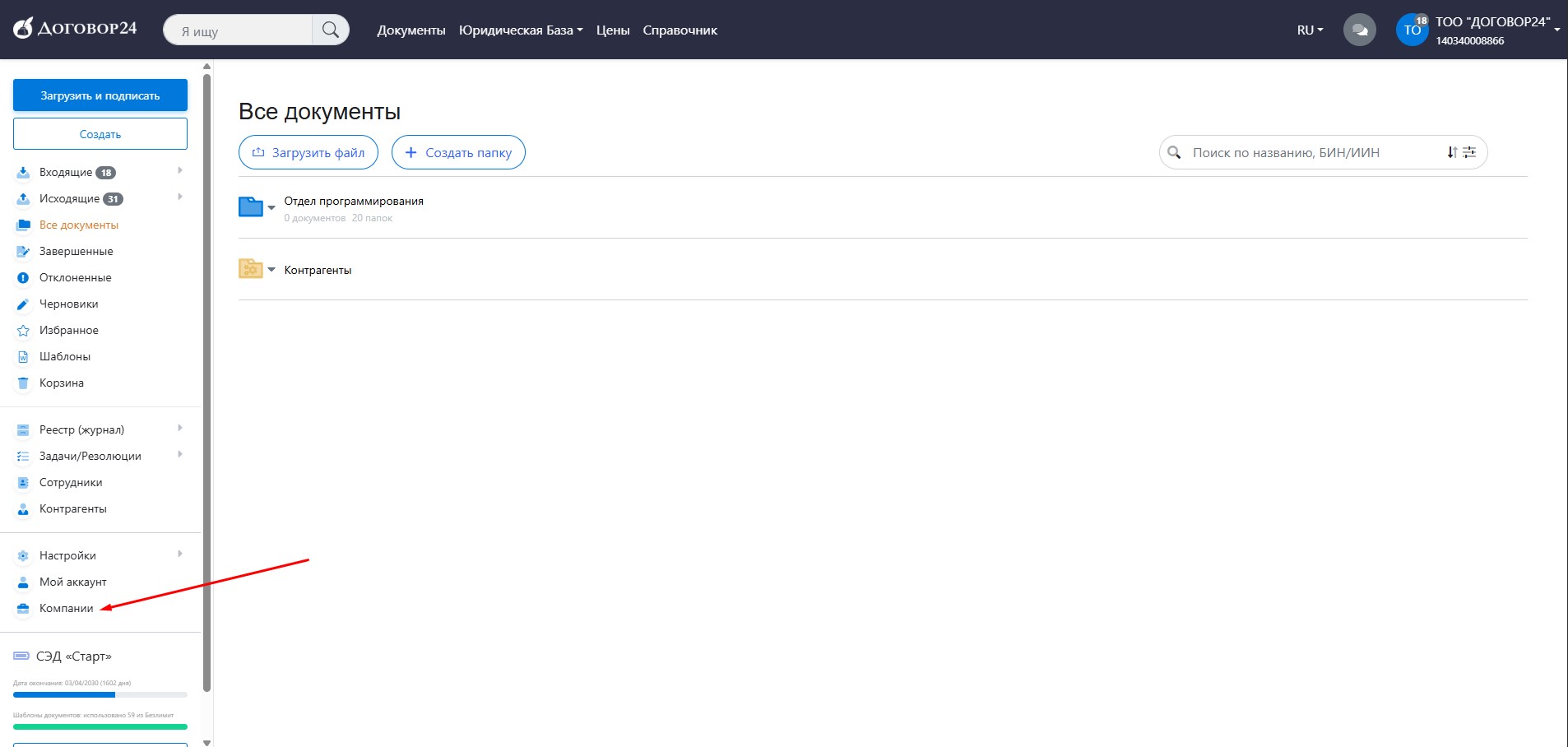Click the Договор24 logo icon
1568x747 pixels.
point(23,28)
